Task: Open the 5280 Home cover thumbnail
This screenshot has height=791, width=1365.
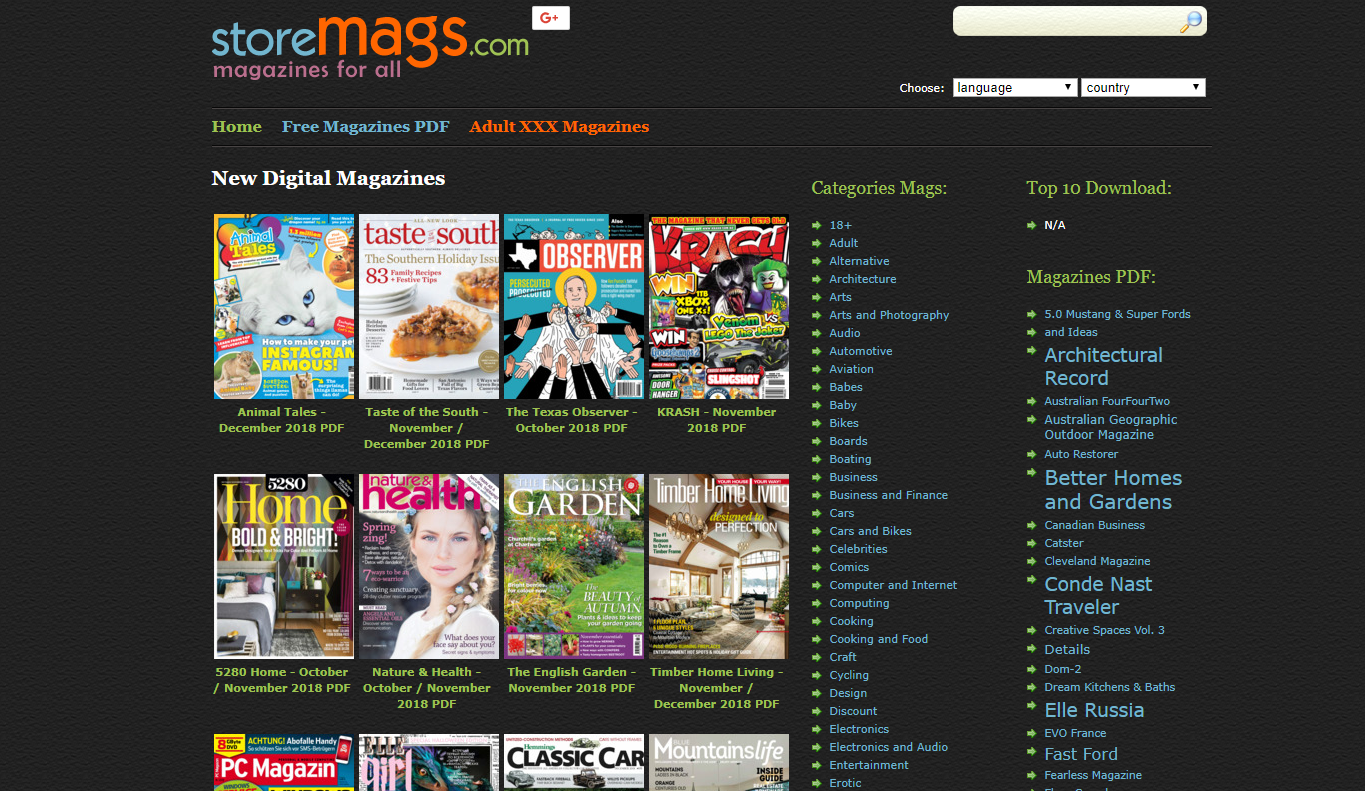Action: [x=284, y=567]
